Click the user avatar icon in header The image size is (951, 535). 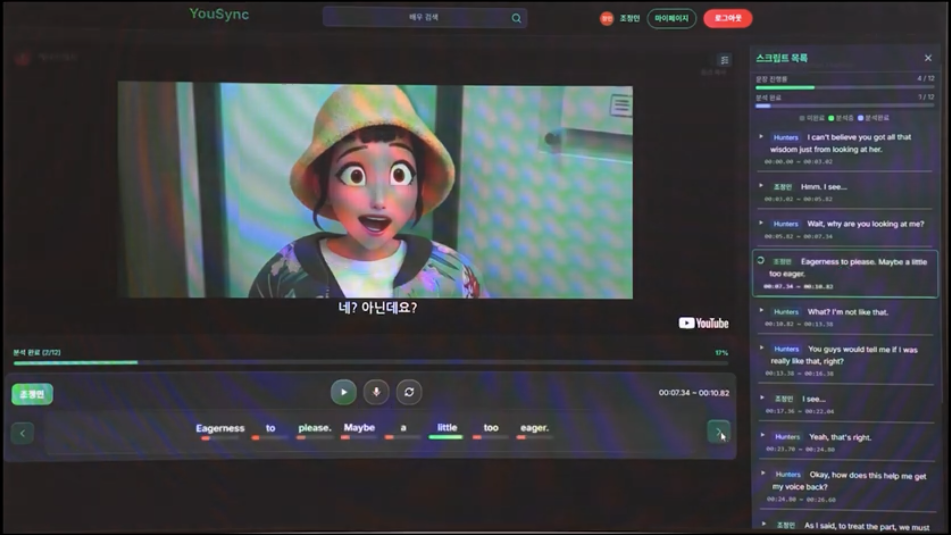tap(607, 19)
